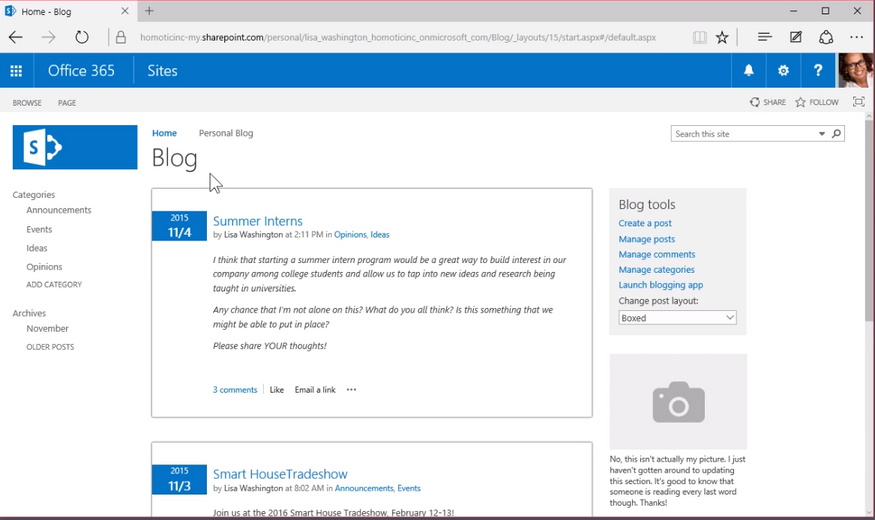Share this site
This screenshot has width=875, height=520.
pos(768,102)
